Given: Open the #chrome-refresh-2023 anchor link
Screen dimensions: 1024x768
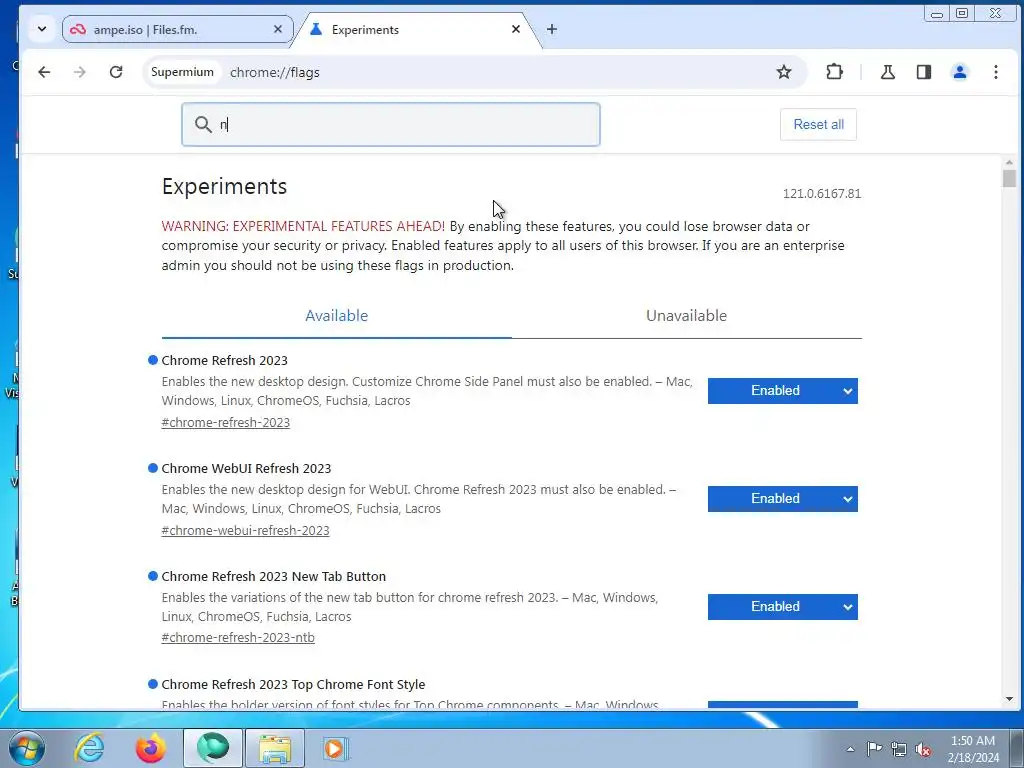Looking at the screenshot, I should click(225, 423).
